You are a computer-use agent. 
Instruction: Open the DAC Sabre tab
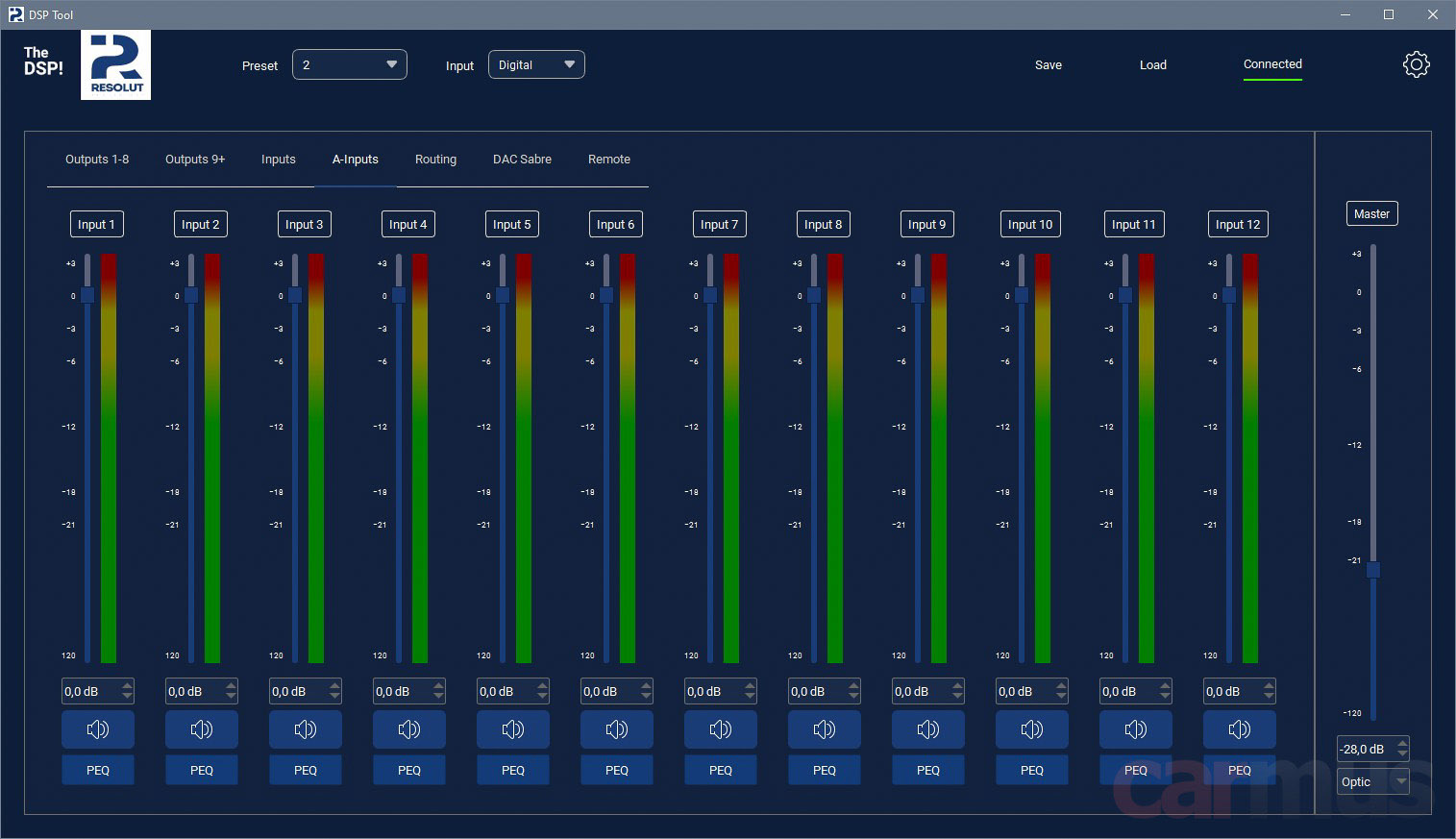pyautogui.click(x=522, y=160)
